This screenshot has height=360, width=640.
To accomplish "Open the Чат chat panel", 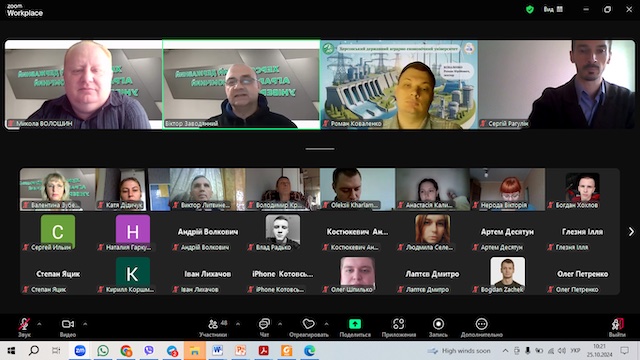I will coord(264,328).
